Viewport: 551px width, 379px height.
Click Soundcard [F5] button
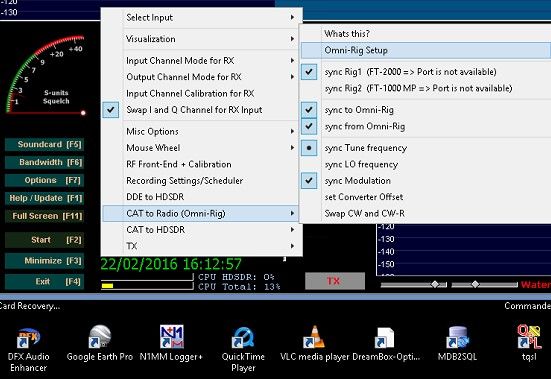click(45, 144)
